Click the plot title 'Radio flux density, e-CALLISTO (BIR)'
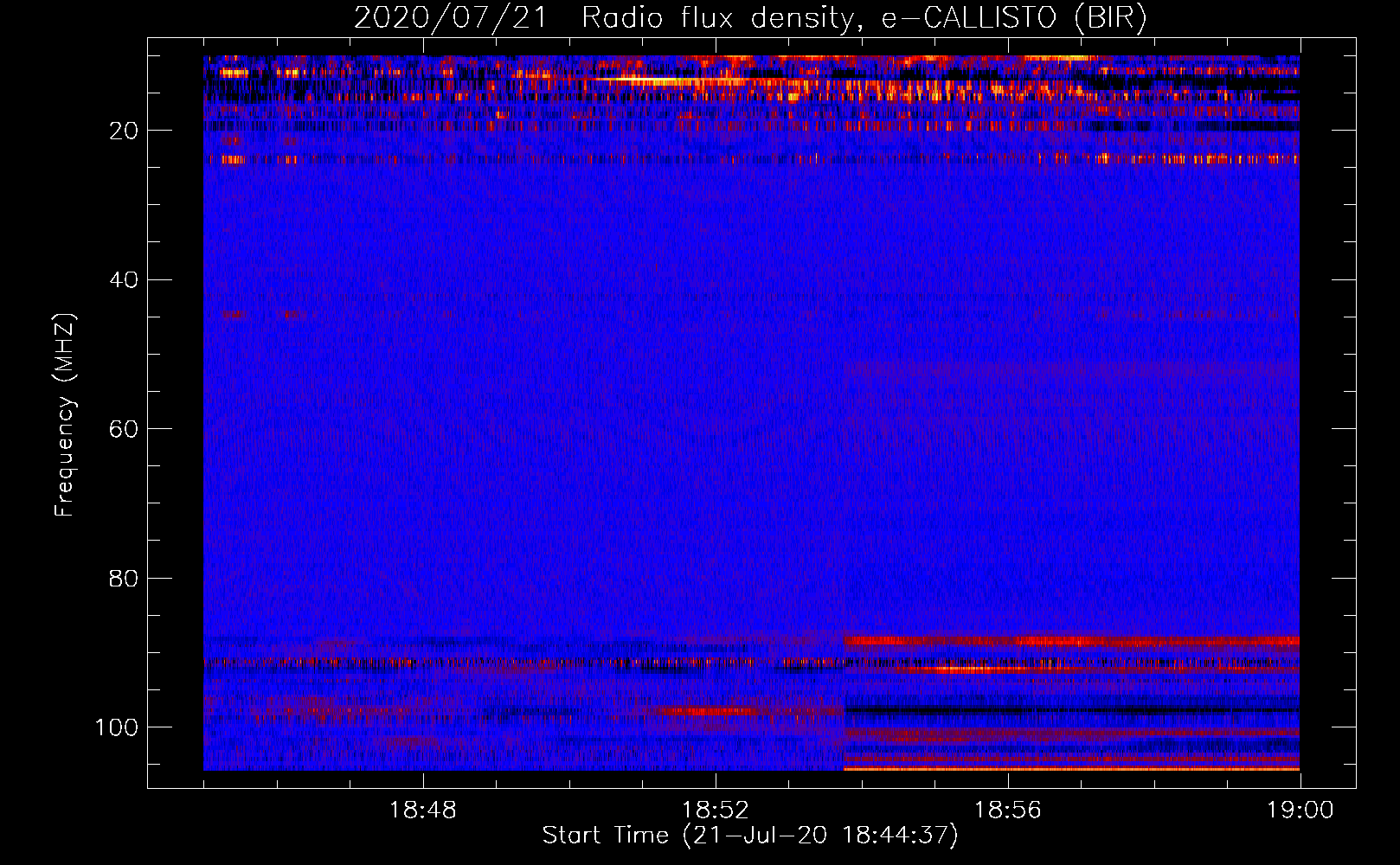The image size is (1400, 865). (864, 18)
